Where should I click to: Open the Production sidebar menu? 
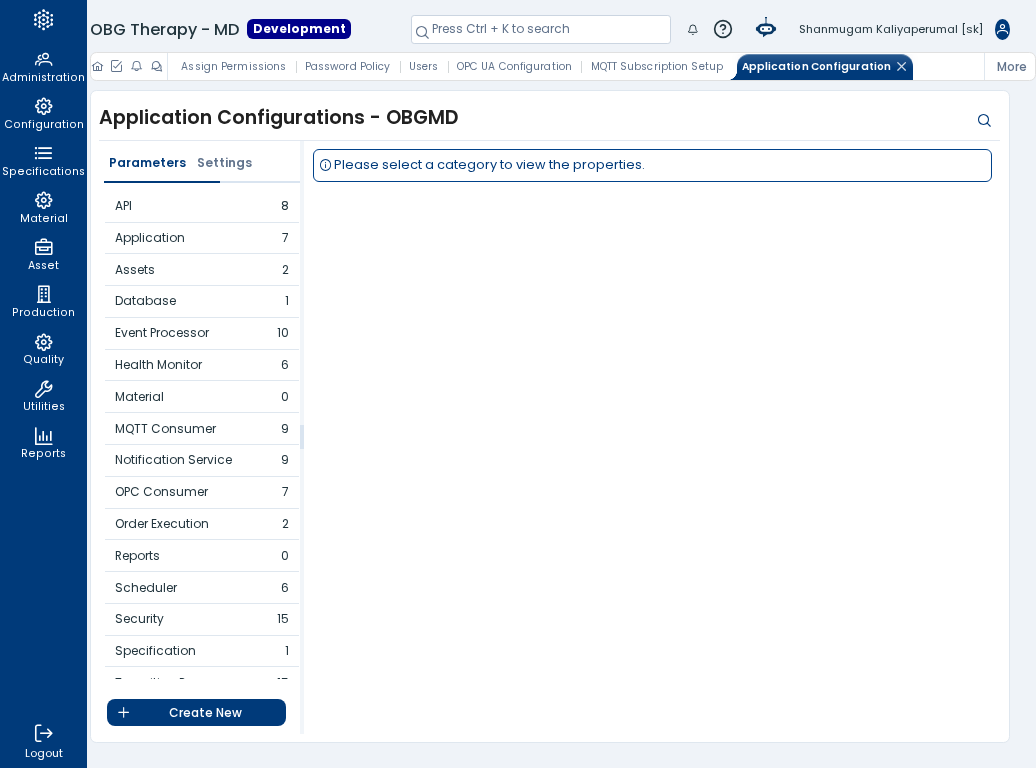click(x=44, y=302)
